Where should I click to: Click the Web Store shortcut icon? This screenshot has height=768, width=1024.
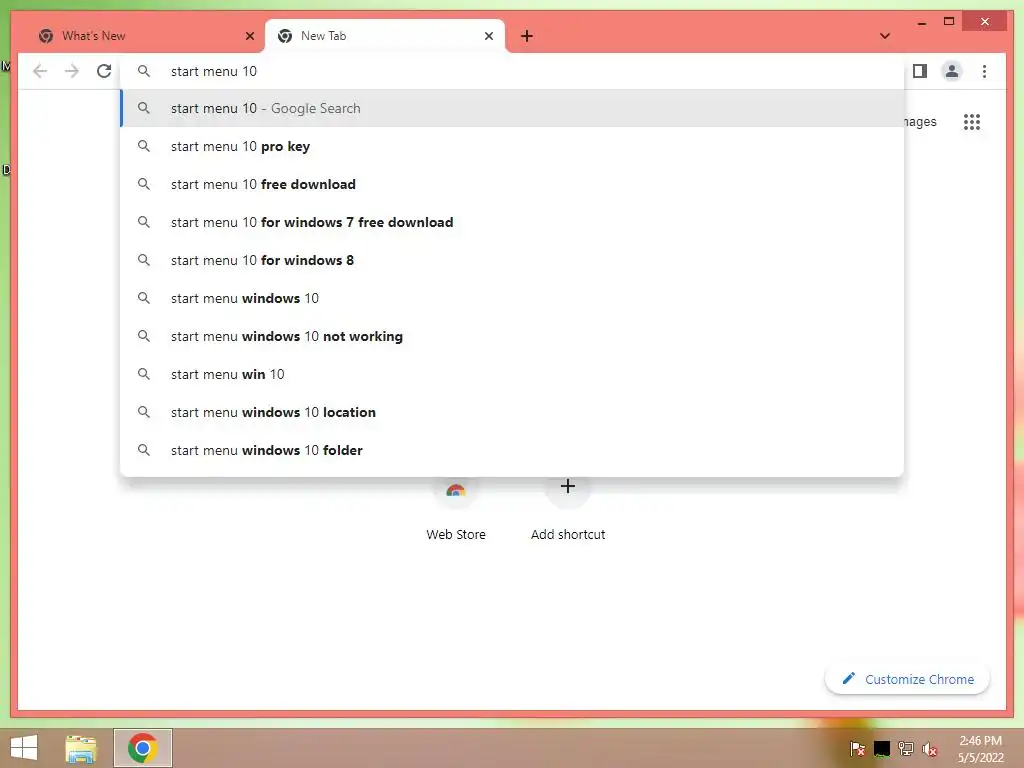(456, 491)
